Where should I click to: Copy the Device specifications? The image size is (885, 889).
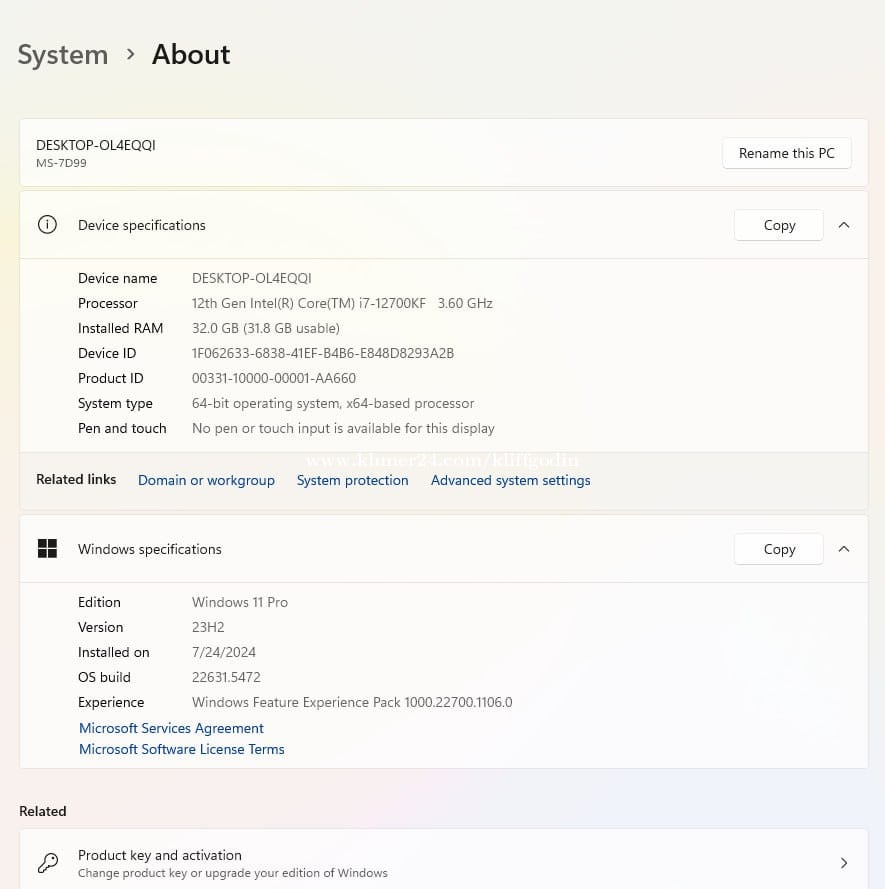pos(779,225)
